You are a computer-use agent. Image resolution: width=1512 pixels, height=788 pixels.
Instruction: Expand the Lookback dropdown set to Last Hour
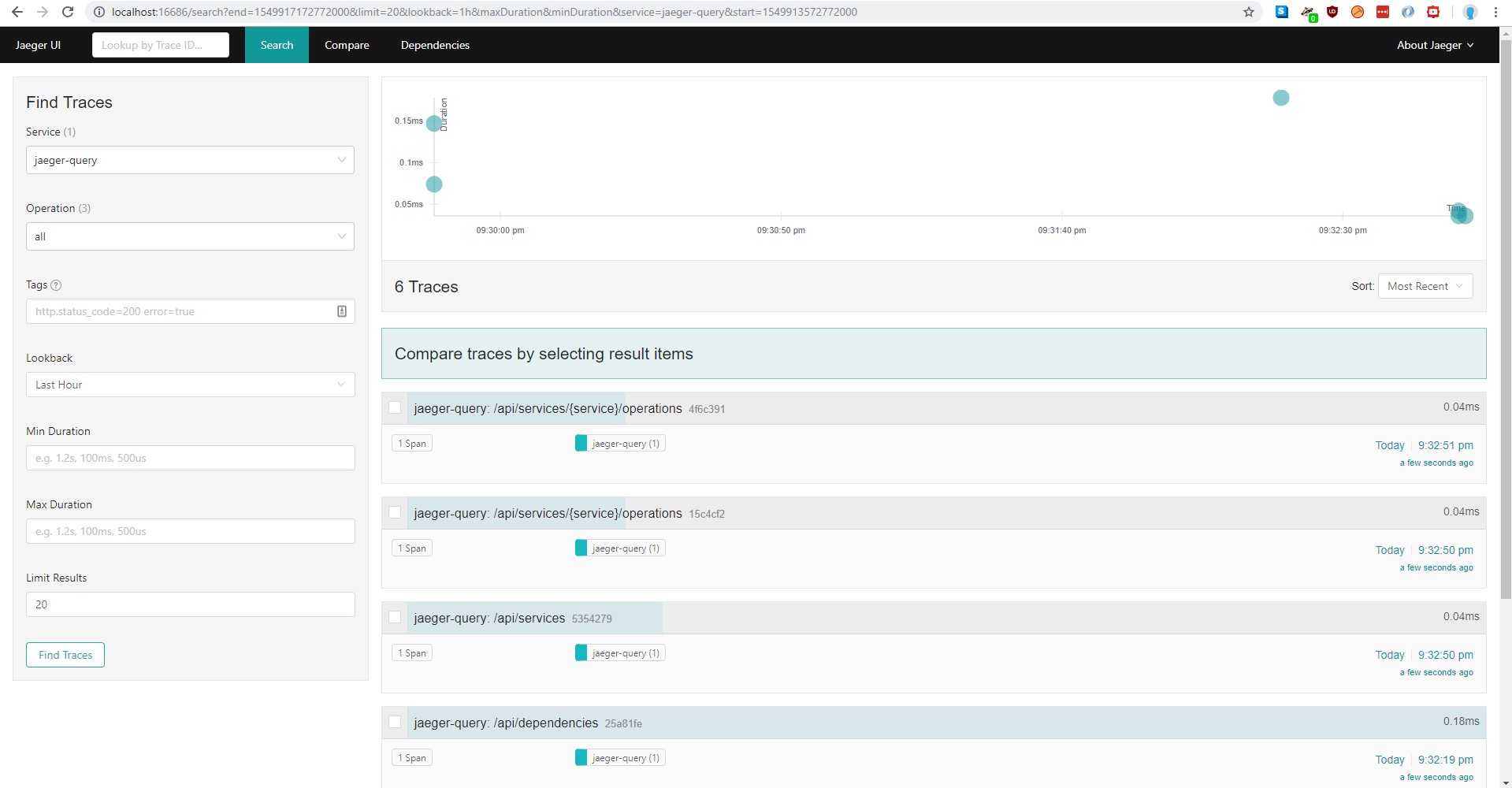point(190,385)
